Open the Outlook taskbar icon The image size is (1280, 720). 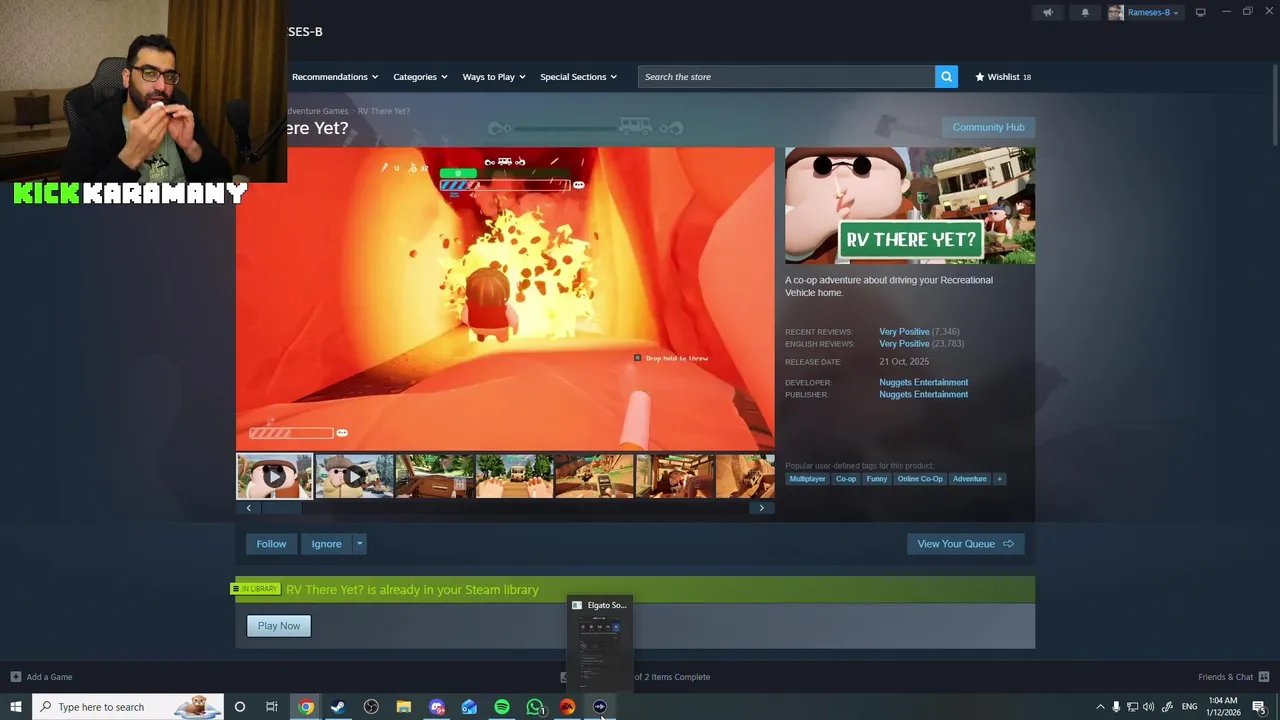click(x=469, y=707)
